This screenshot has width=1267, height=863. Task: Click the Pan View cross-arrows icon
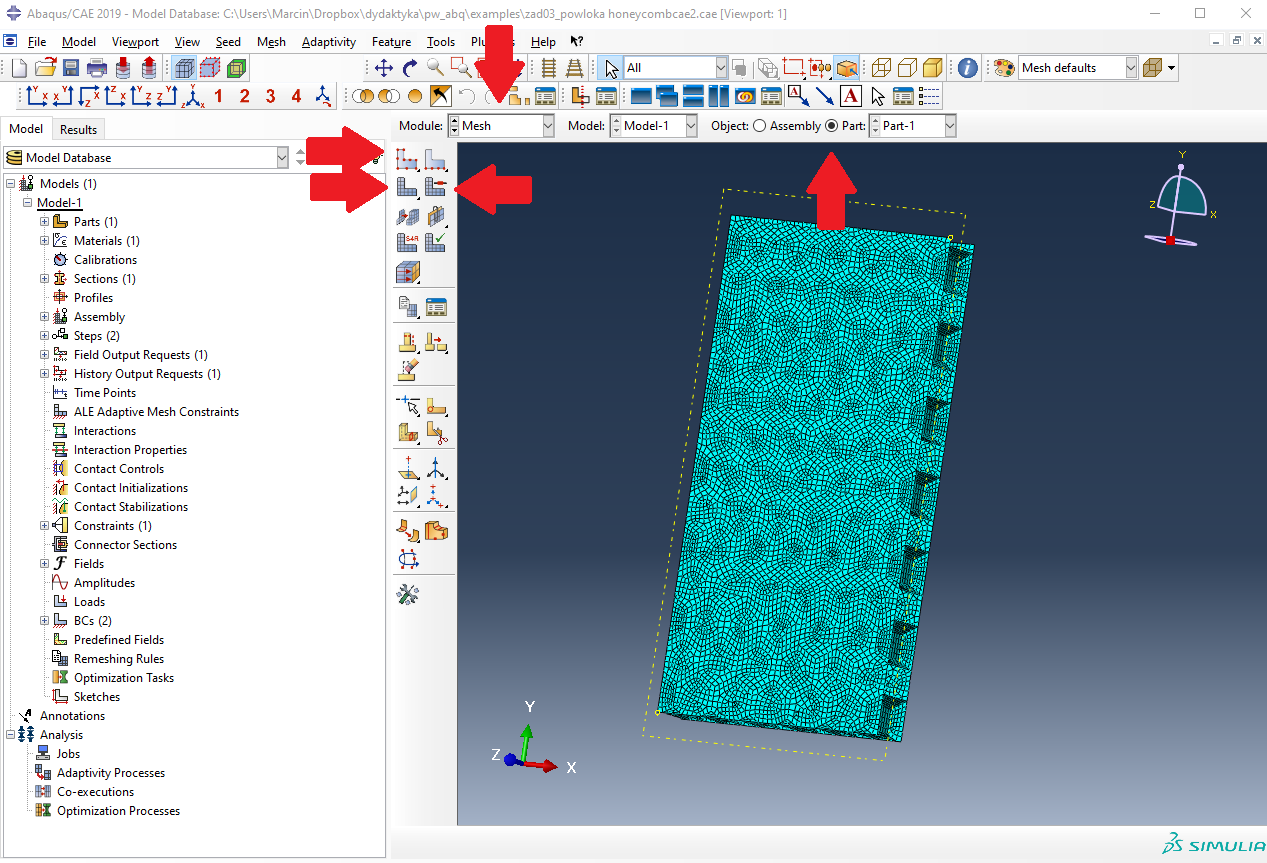pos(383,68)
